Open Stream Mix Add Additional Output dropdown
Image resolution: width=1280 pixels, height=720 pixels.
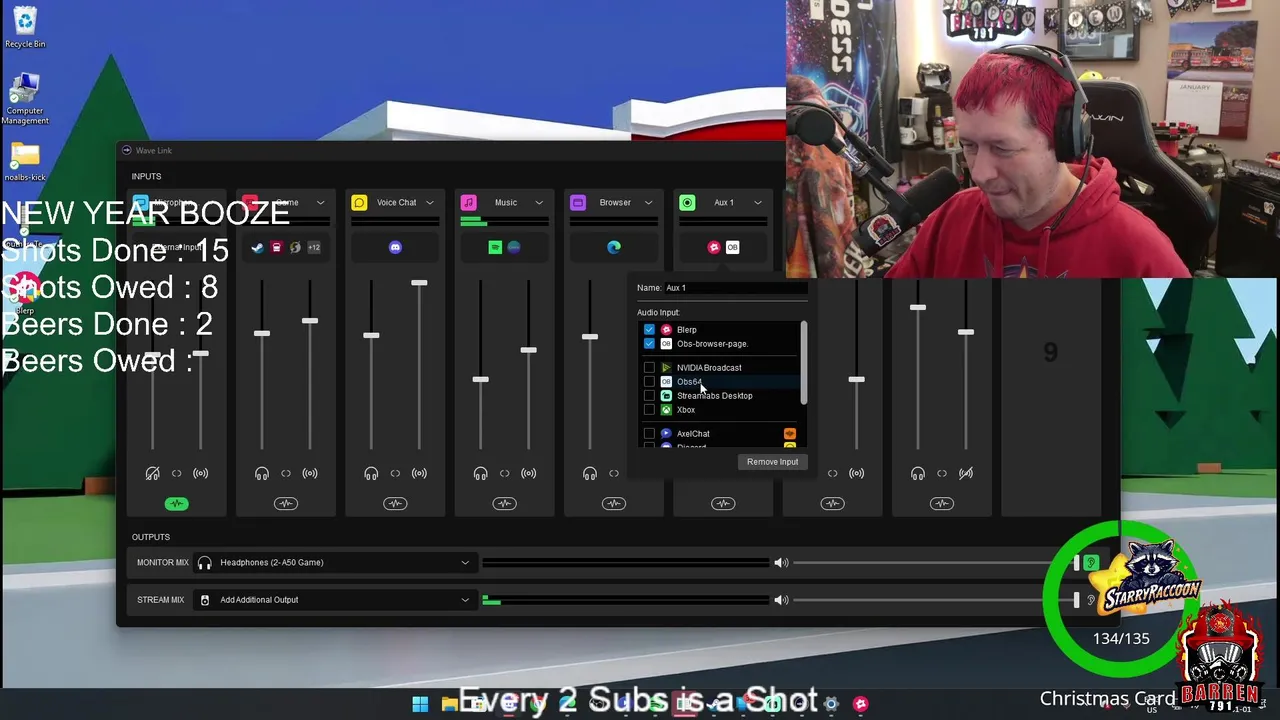(334, 600)
